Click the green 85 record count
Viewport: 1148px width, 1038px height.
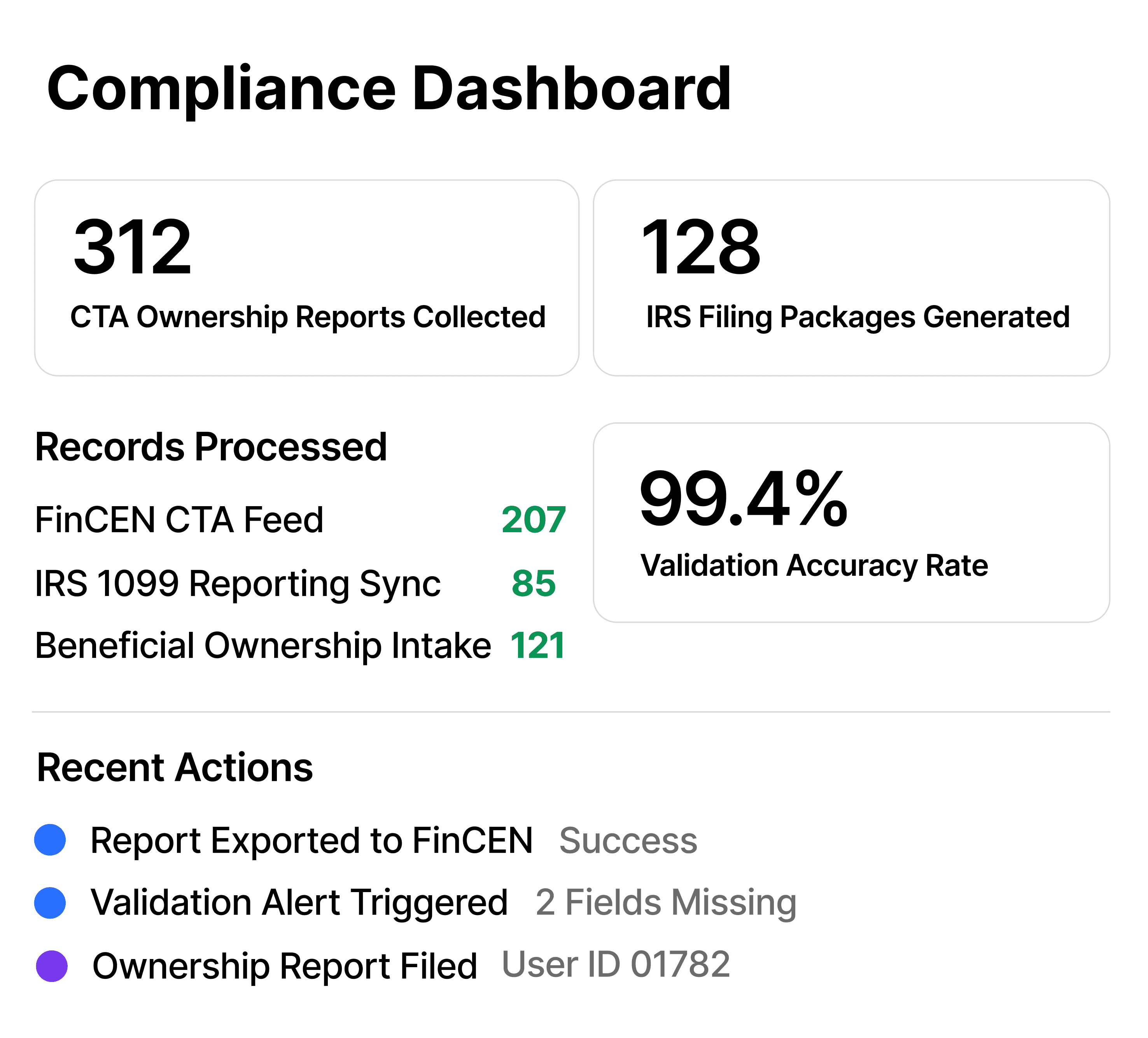(534, 583)
